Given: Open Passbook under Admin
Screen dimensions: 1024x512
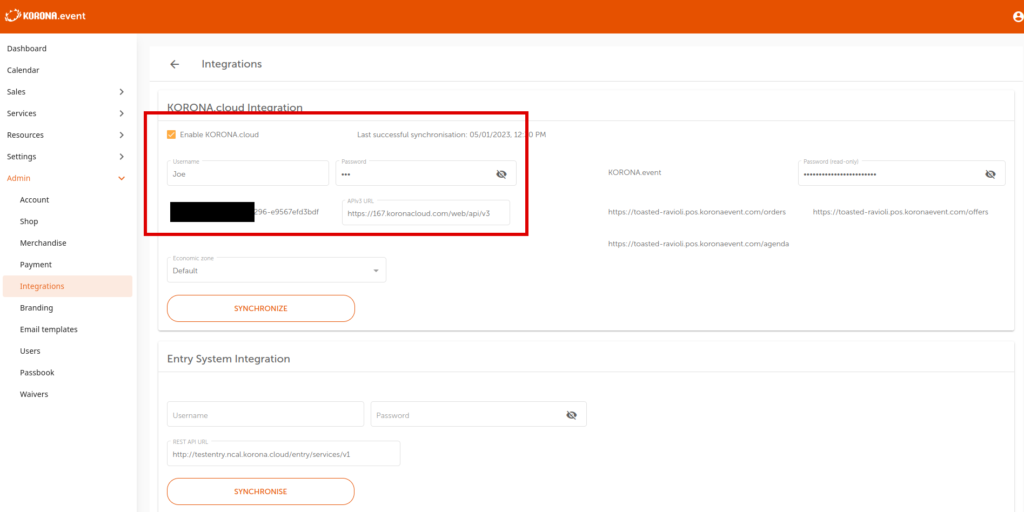Looking at the screenshot, I should [37, 372].
